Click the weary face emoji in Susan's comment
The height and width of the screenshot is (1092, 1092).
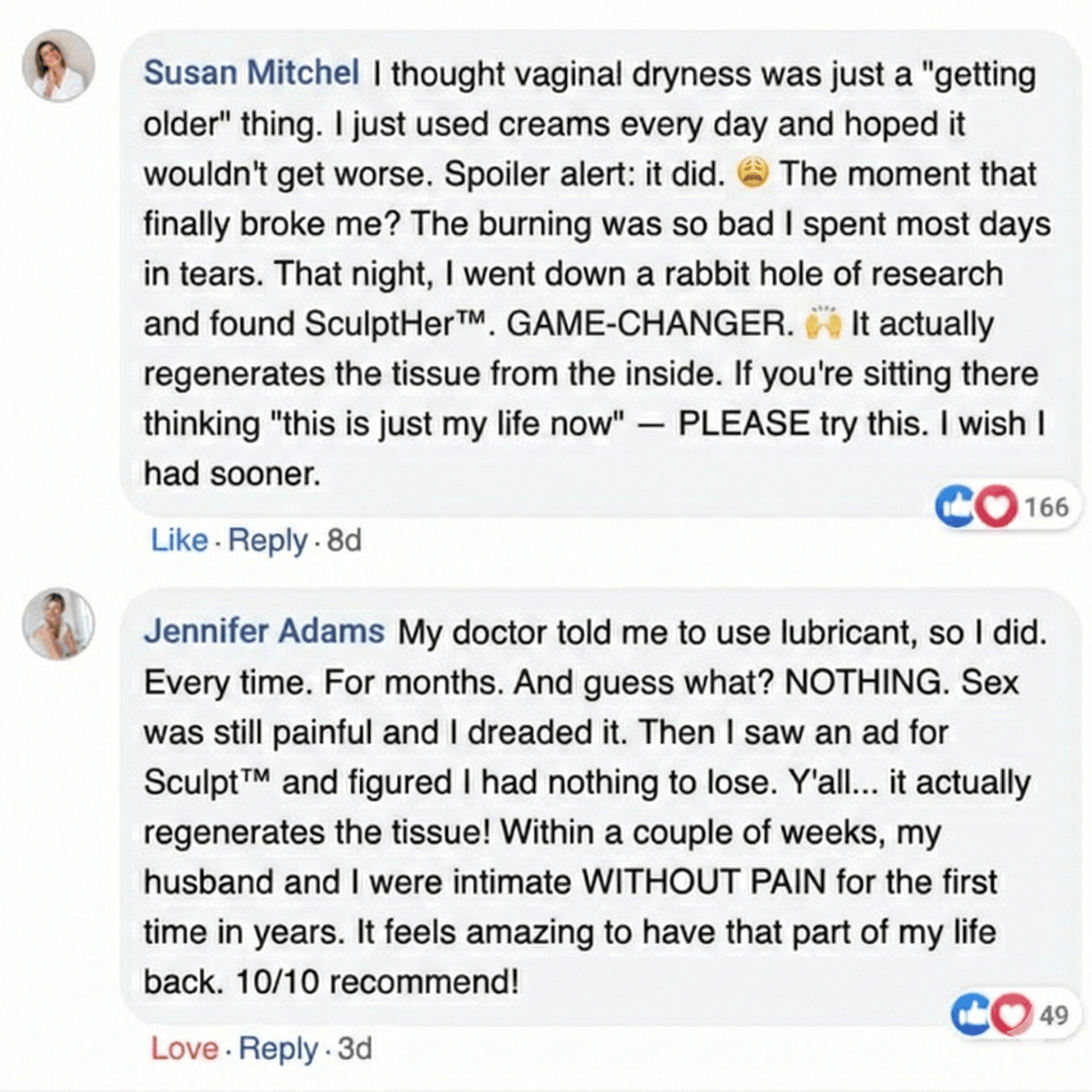point(753,173)
